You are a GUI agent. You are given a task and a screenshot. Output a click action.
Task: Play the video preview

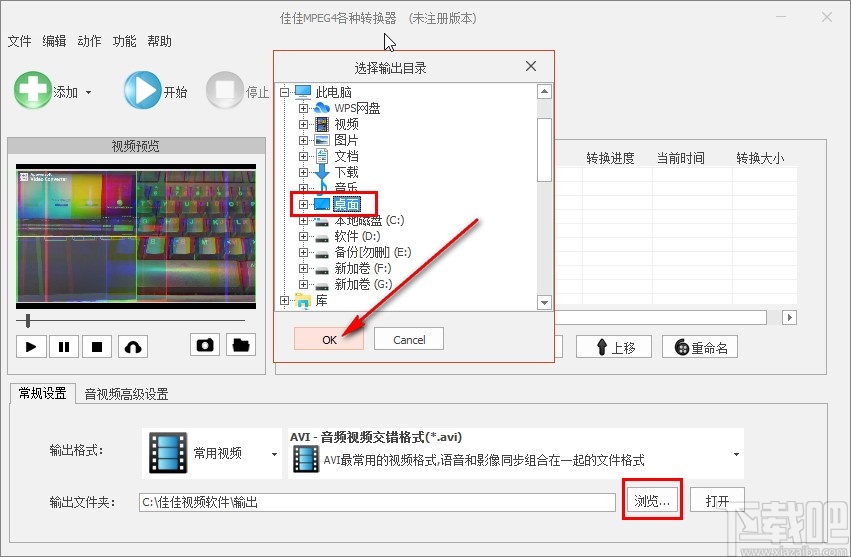(31, 346)
